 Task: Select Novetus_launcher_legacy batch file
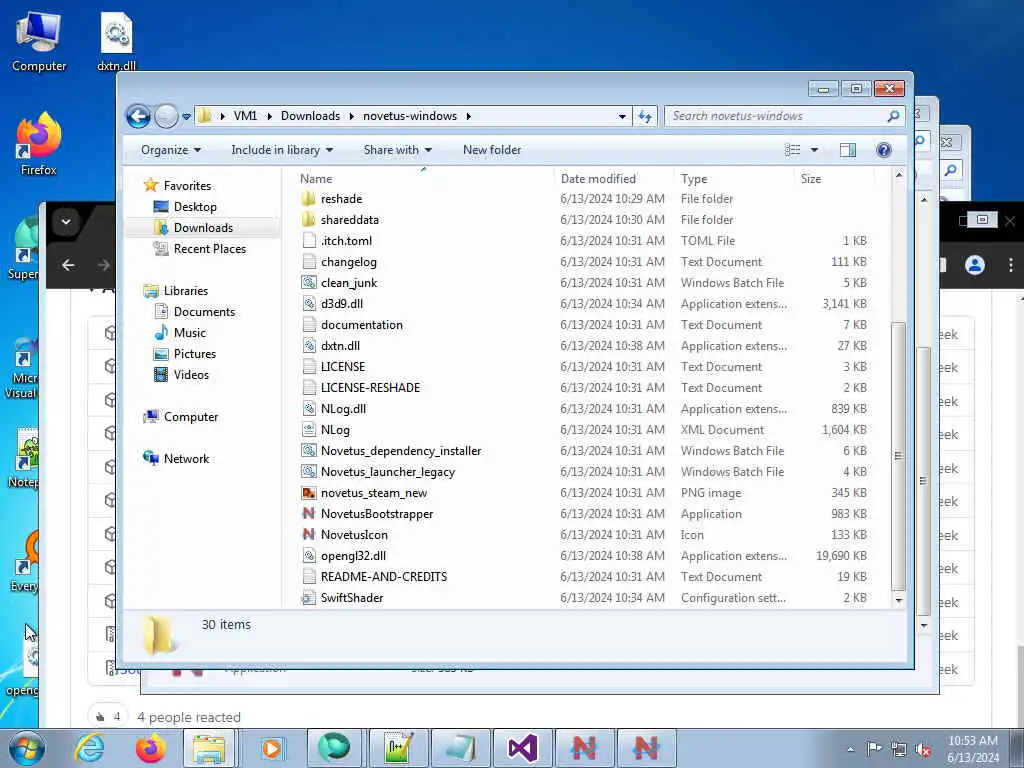click(387, 472)
